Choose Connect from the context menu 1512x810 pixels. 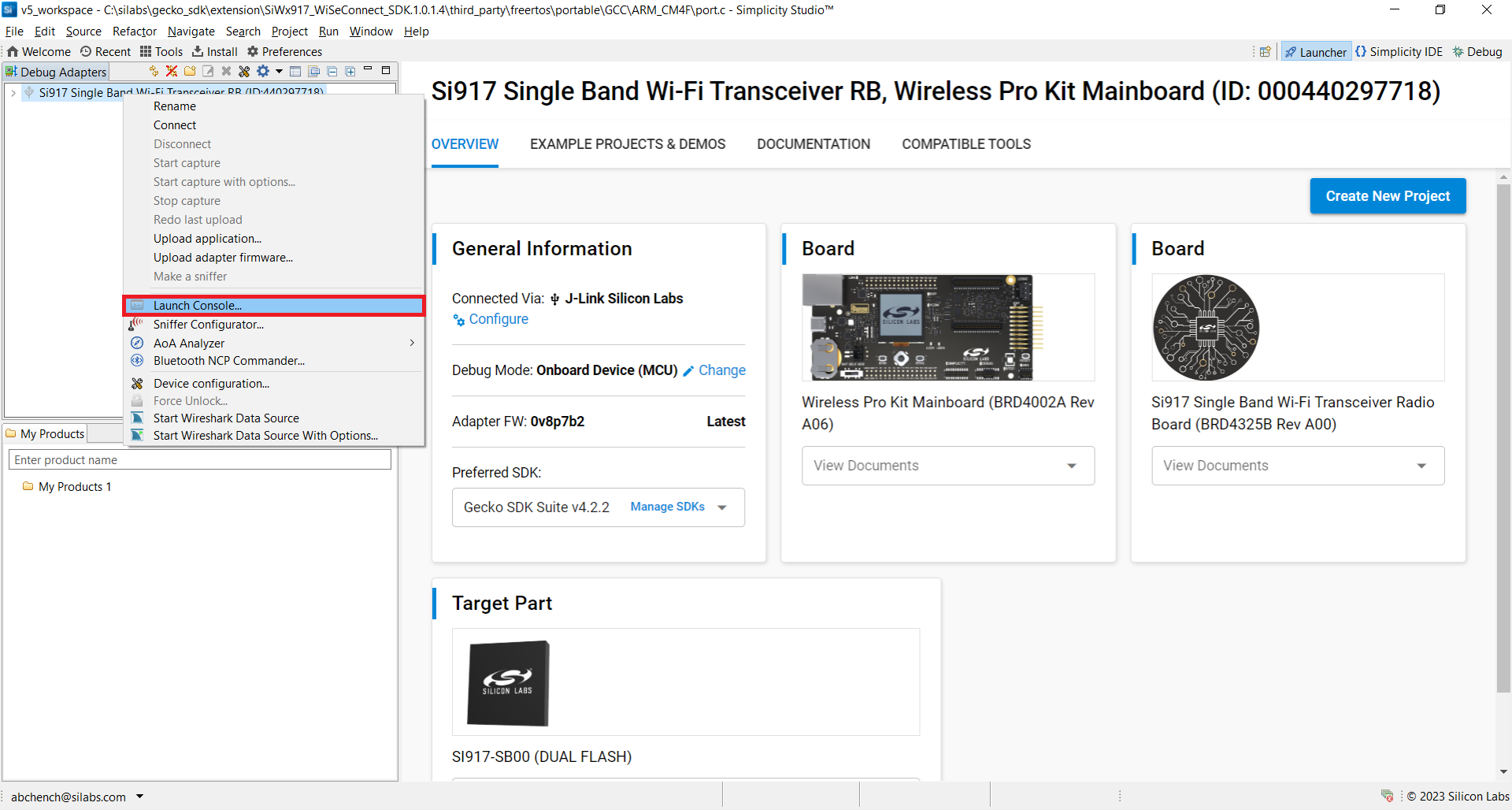pyautogui.click(x=175, y=125)
